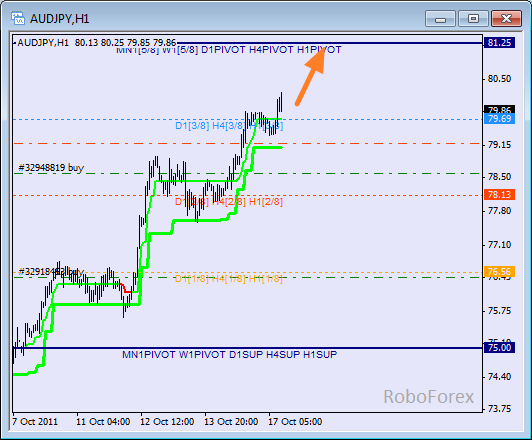Click the 11 Oct 04:00 time label
This screenshot has width=532, height=440.
[x=103, y=422]
